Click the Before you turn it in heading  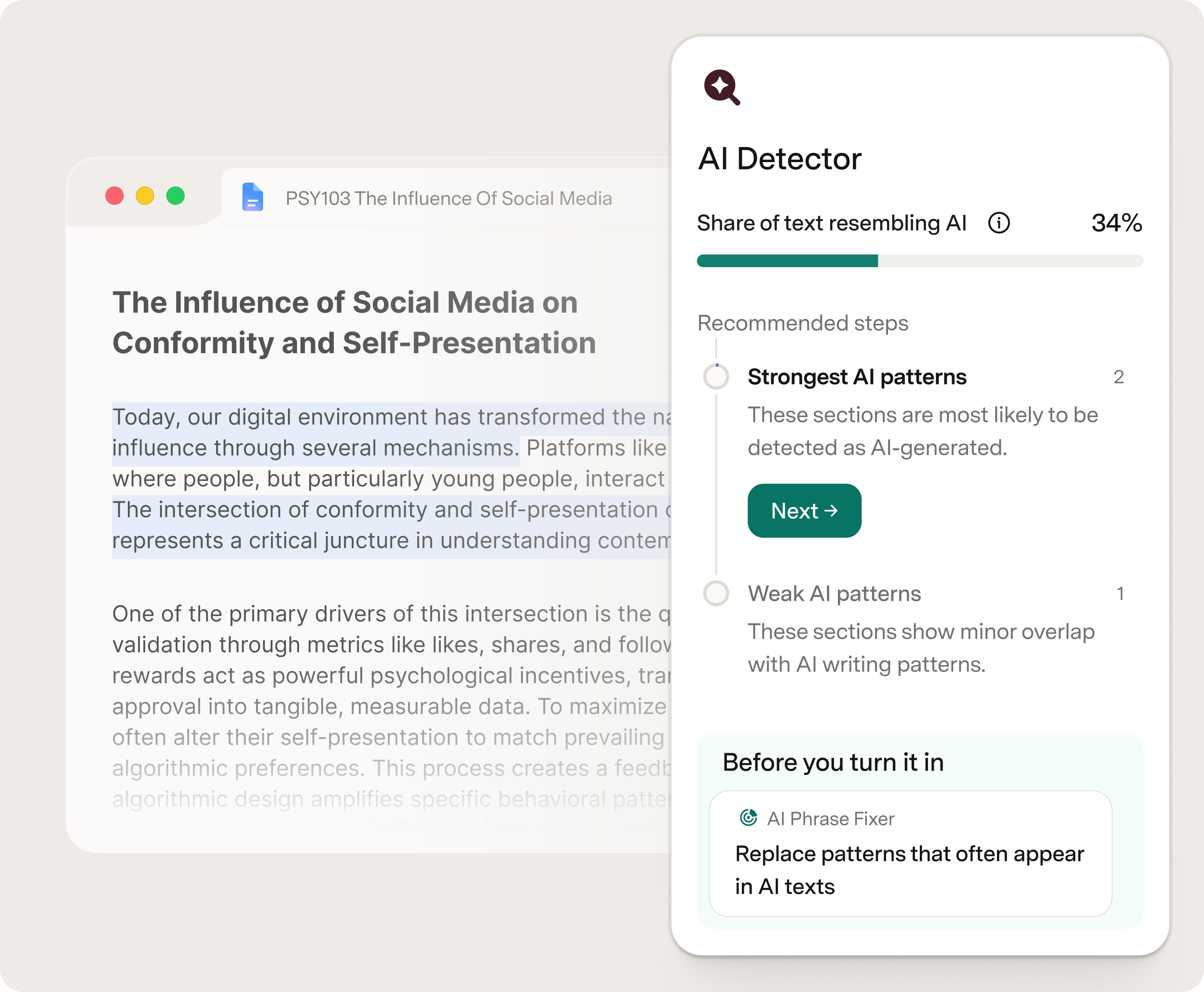click(x=833, y=762)
